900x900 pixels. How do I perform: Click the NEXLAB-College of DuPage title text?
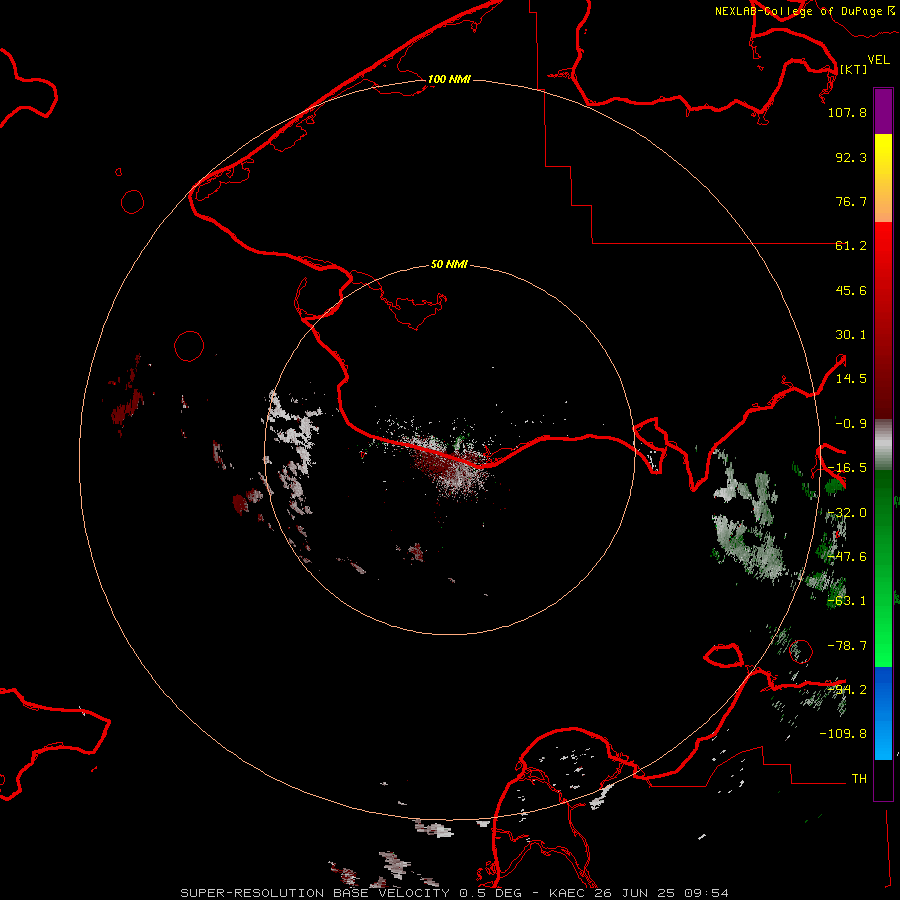pos(798,11)
